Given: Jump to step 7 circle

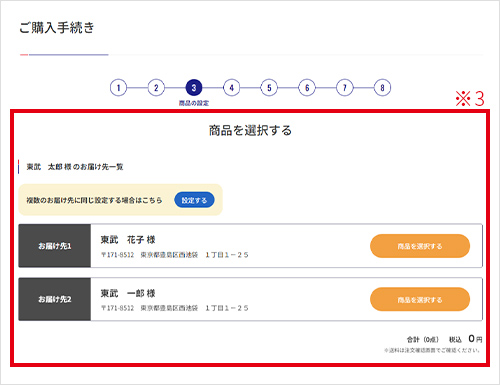Looking at the screenshot, I should [344, 88].
